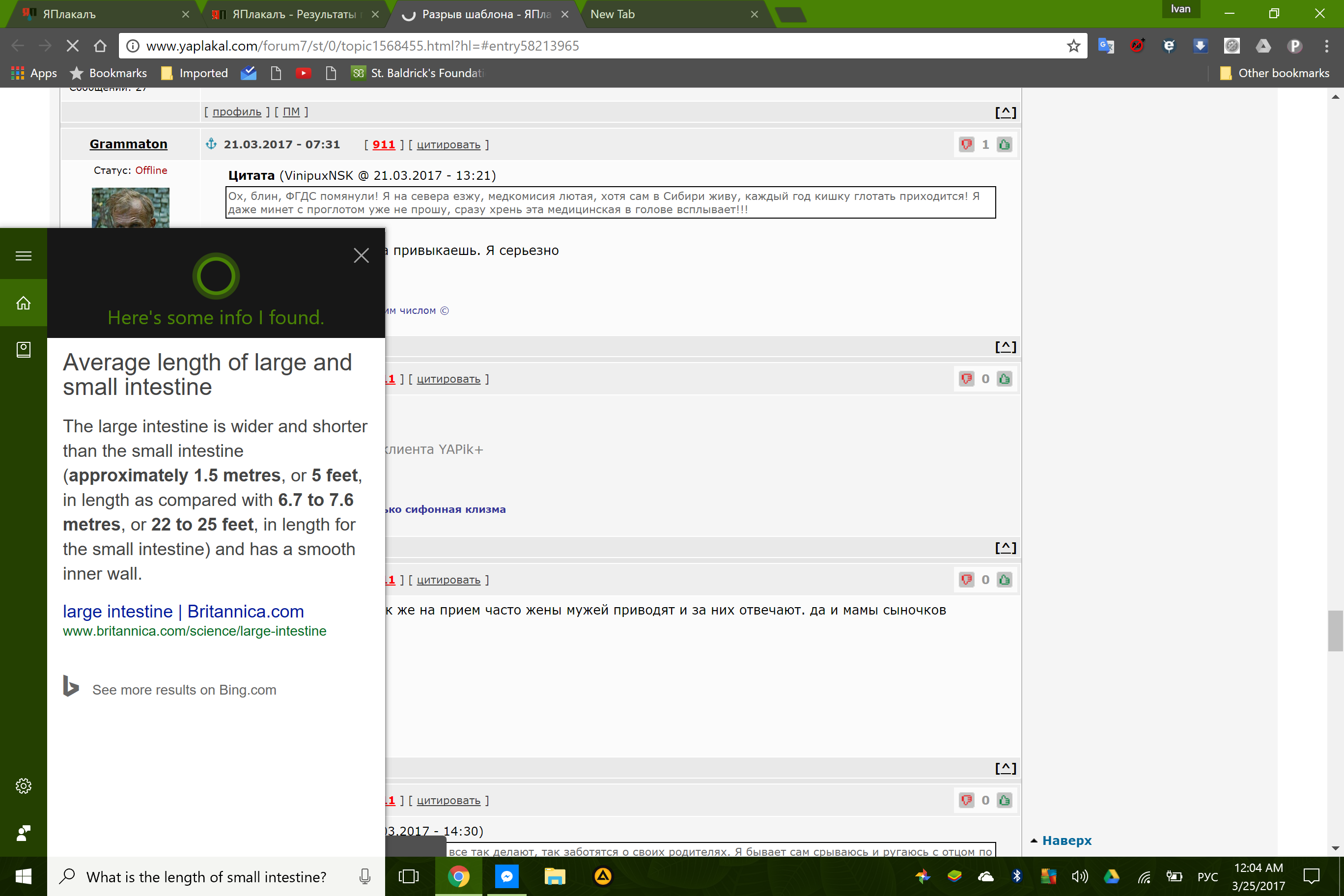The image size is (1344, 896).
Task: Open Bookmarks folder
Action: coord(108,73)
